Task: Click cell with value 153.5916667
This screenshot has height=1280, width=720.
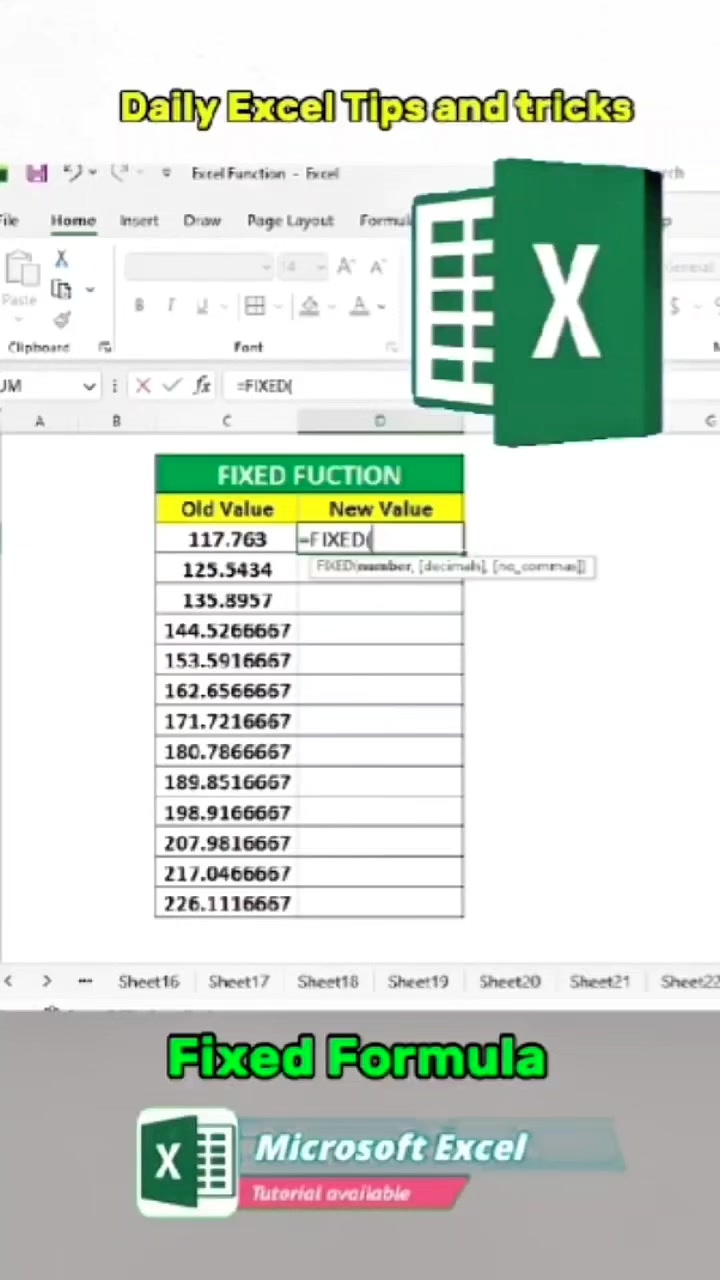Action: click(x=227, y=660)
